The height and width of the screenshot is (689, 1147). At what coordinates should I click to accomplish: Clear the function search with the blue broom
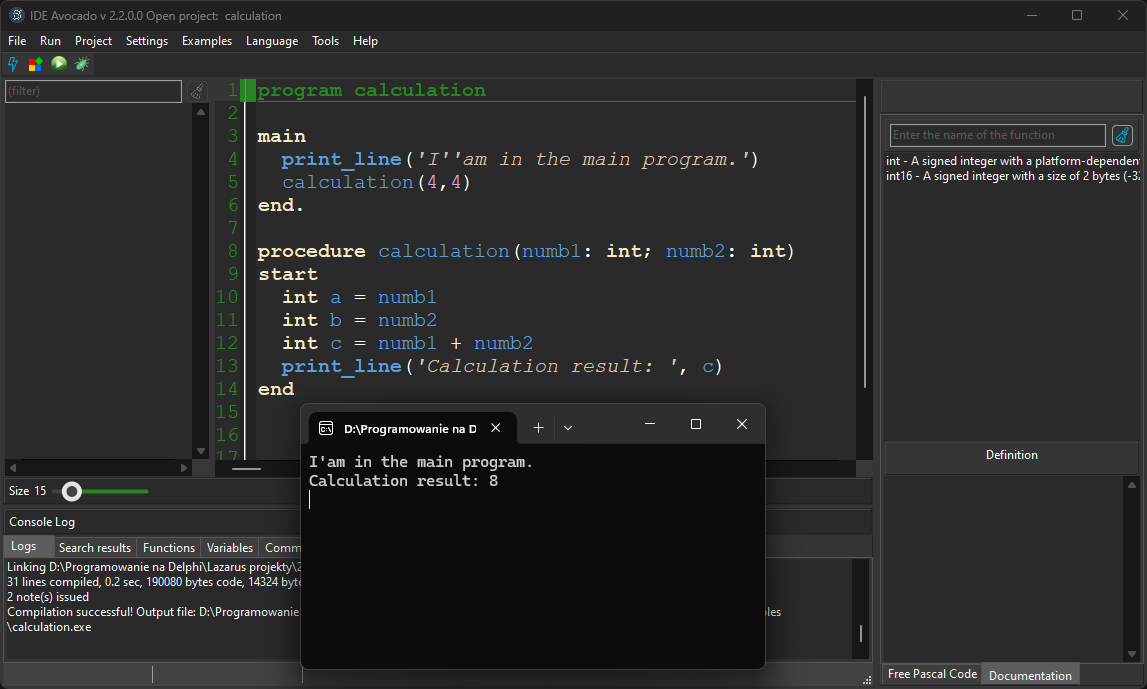(1122, 135)
